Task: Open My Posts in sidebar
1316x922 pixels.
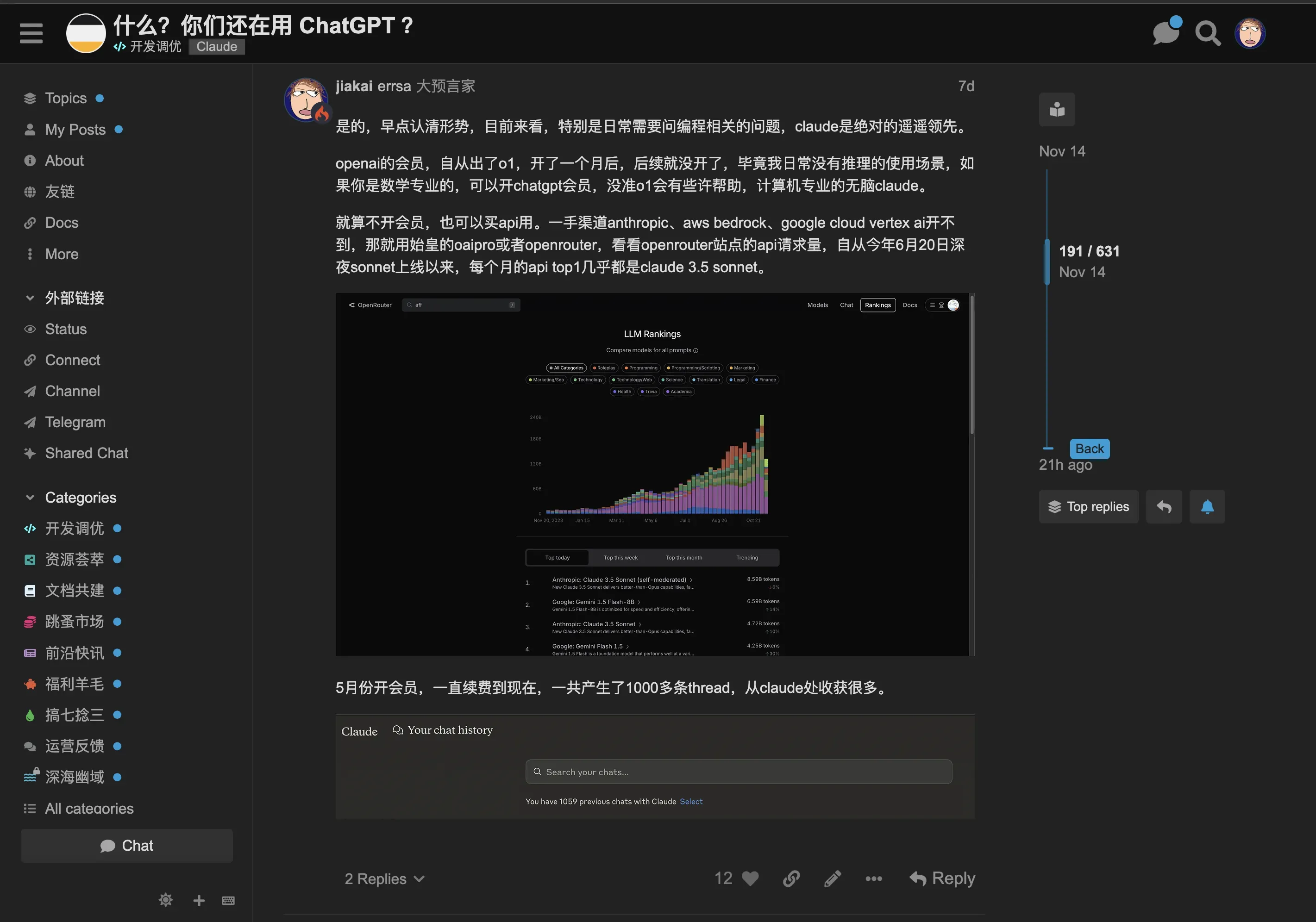Action: coord(75,130)
